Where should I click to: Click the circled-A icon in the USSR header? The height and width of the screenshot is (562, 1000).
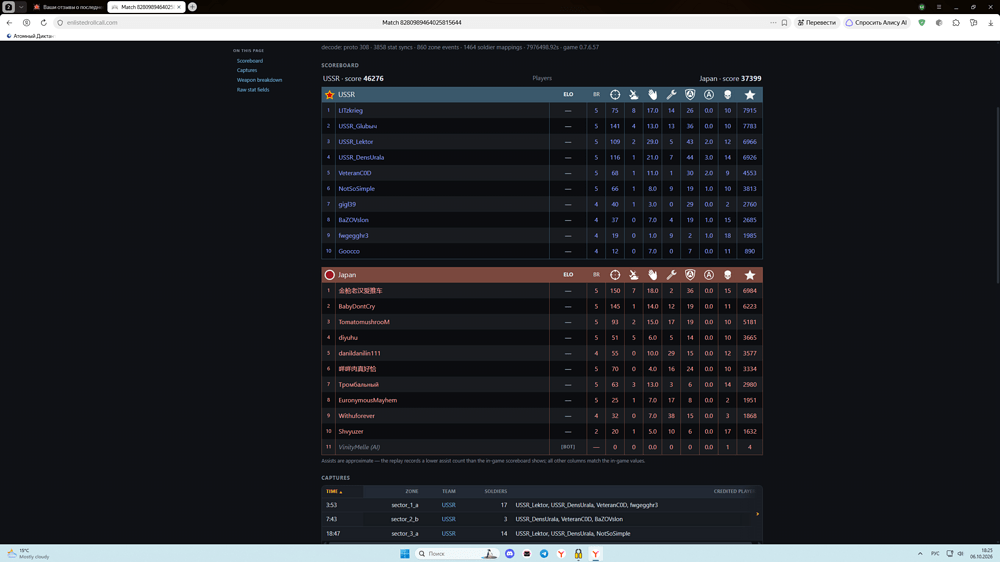(709, 94)
